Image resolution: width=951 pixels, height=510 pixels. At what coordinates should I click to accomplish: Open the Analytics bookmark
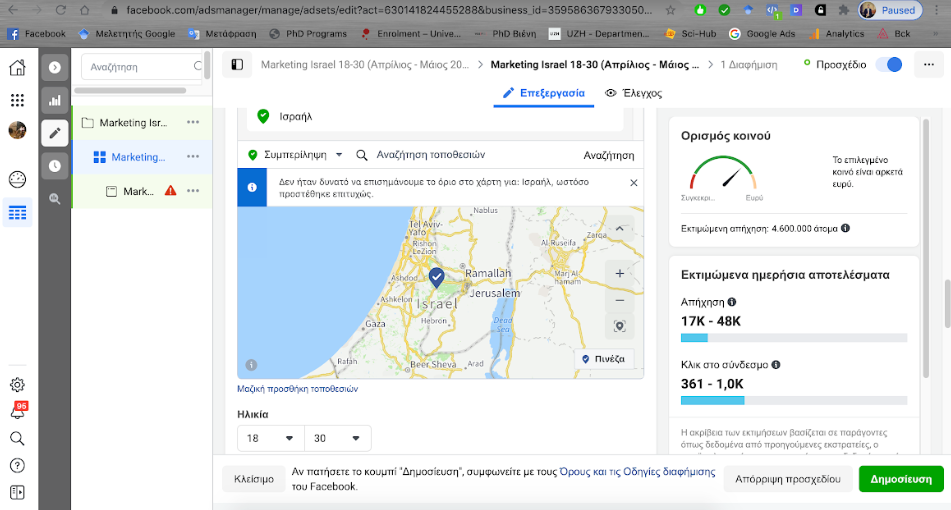836,34
